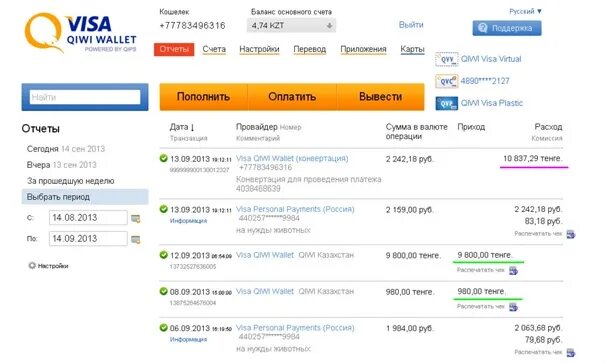Open calendar icon for the start date 14.08.2013
The width and height of the screenshot is (604, 363).
point(136,218)
